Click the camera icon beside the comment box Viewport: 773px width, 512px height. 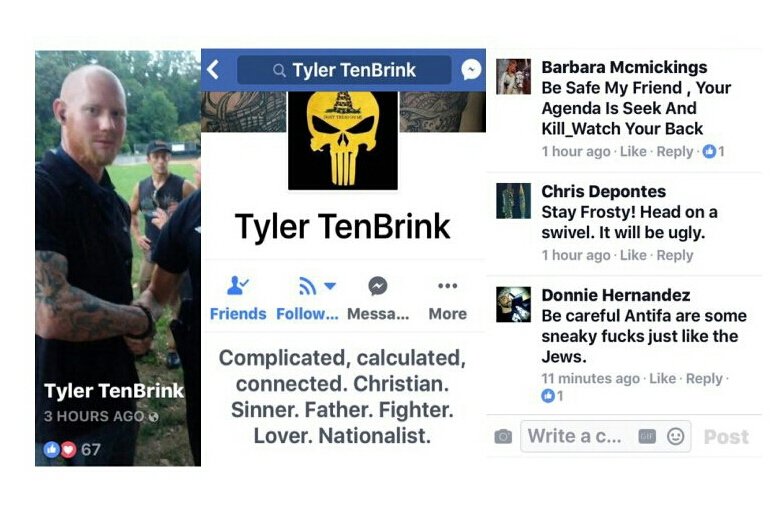[503, 437]
